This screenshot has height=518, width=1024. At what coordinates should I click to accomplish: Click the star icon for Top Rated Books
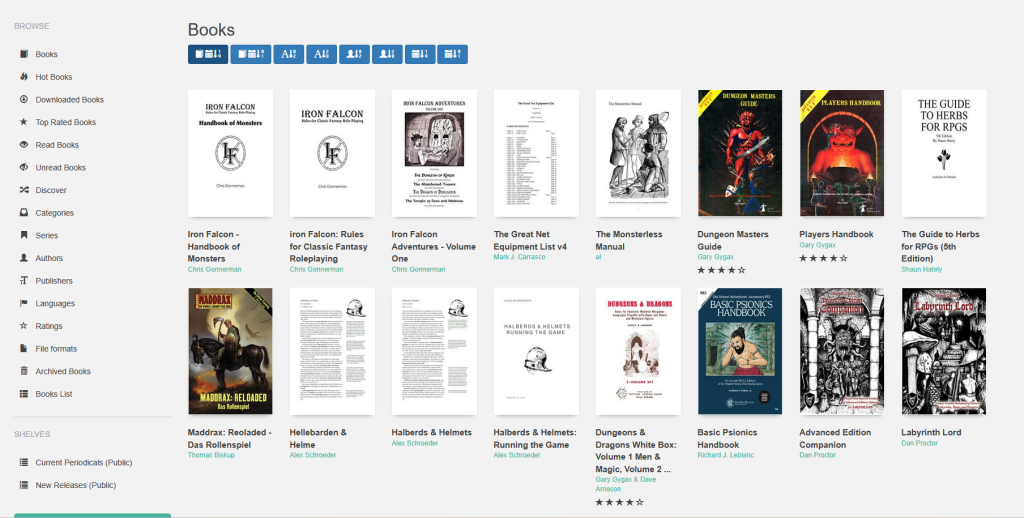[x=24, y=122]
